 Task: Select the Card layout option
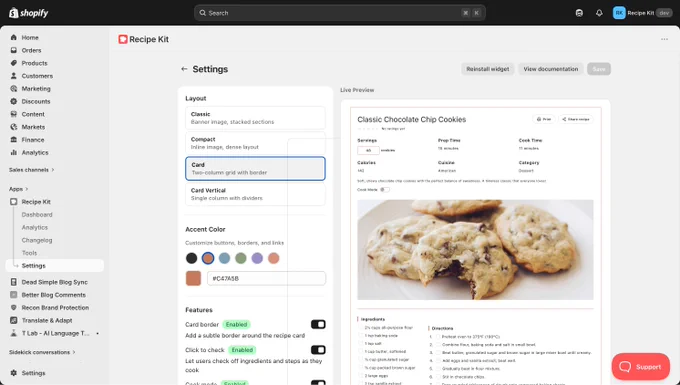(x=255, y=168)
